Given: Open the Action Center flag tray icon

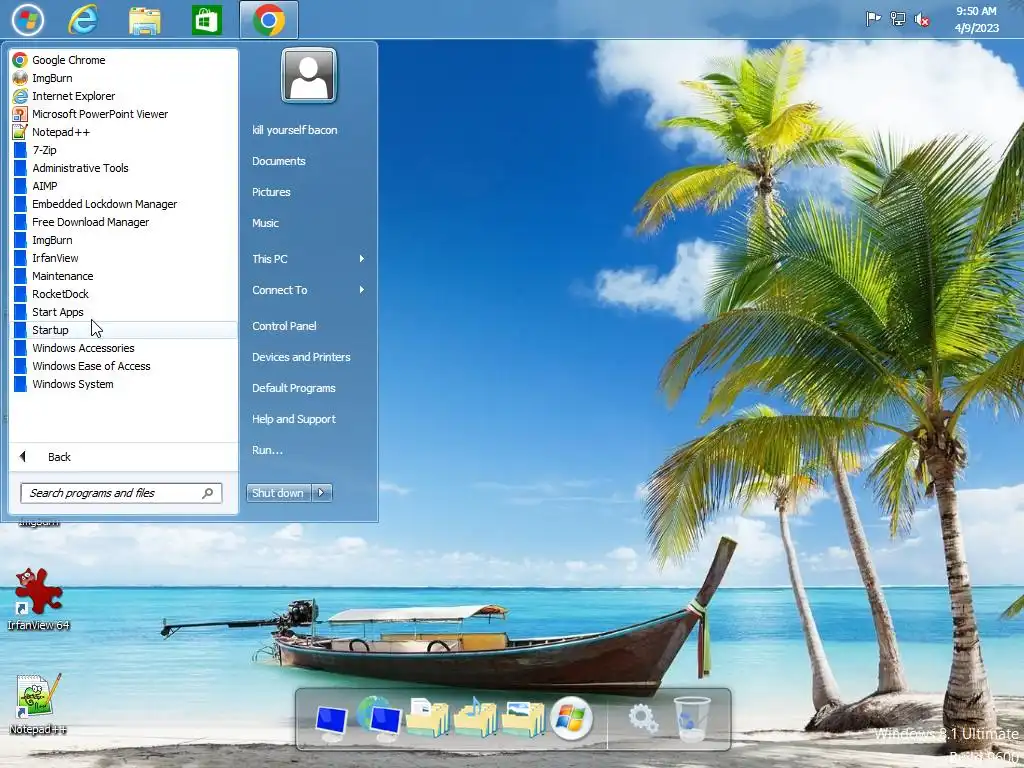Looking at the screenshot, I should tap(873, 19).
